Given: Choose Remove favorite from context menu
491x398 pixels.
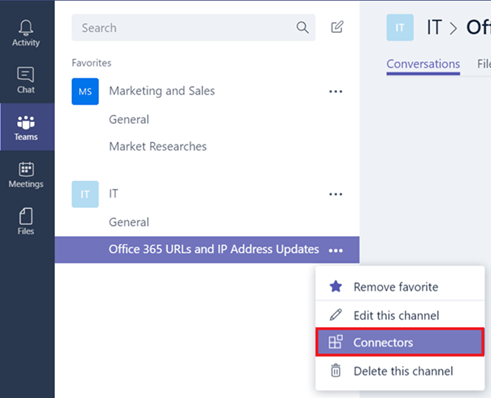Looking at the screenshot, I should (x=400, y=287).
